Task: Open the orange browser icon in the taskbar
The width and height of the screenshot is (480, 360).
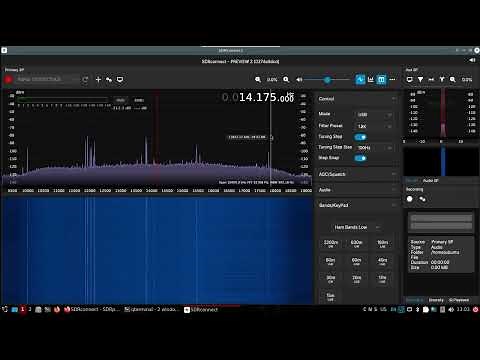Action: tap(57, 309)
